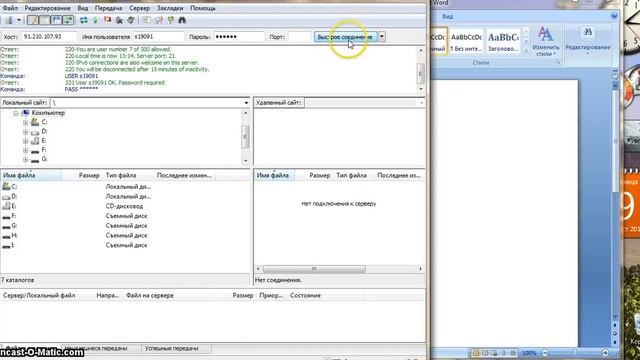This screenshot has width=640, height=360.
Task: Open the Помощь menu
Action: click(203, 8)
